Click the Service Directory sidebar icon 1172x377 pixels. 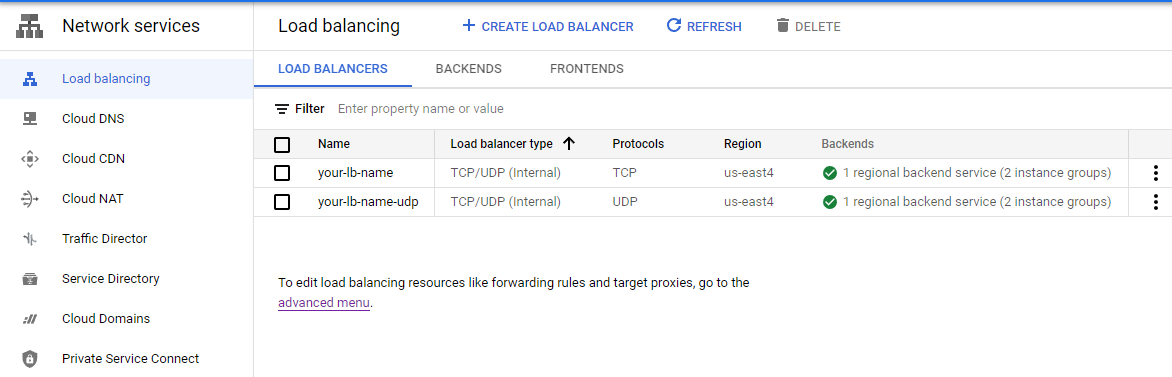click(30, 279)
